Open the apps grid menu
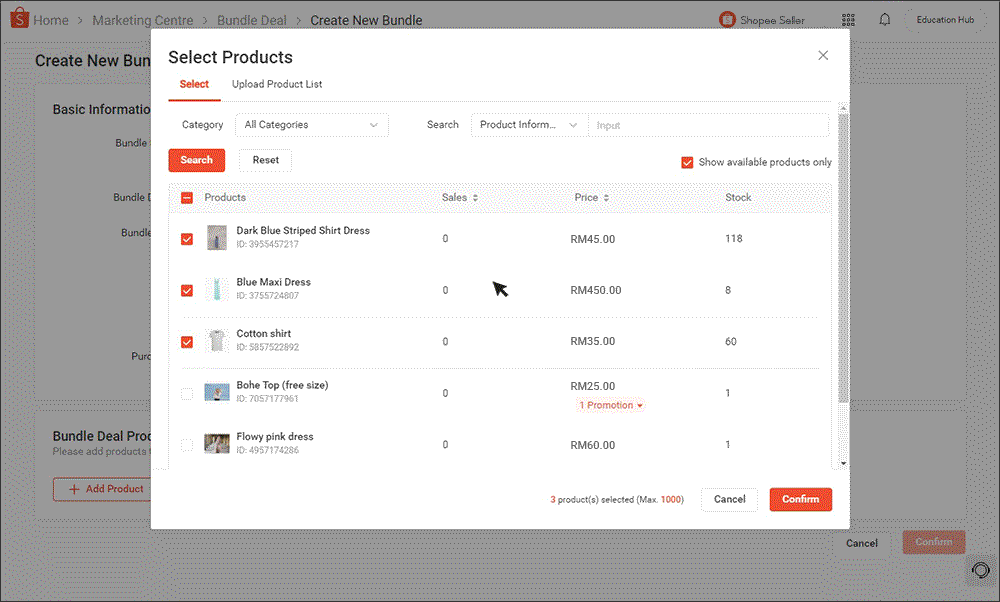The width and height of the screenshot is (1000, 602). point(848,20)
